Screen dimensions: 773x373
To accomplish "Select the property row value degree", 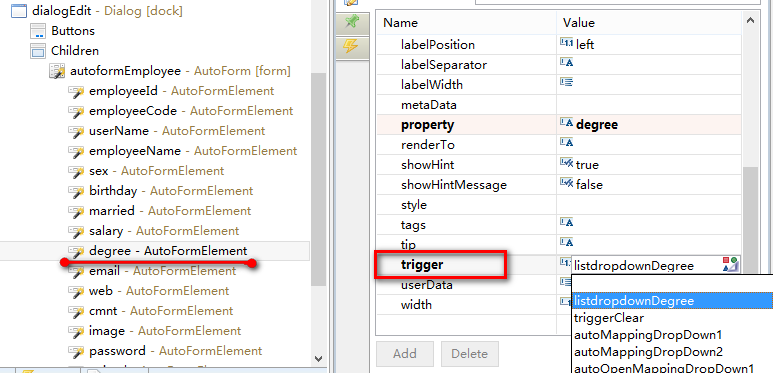I will coord(597,125).
